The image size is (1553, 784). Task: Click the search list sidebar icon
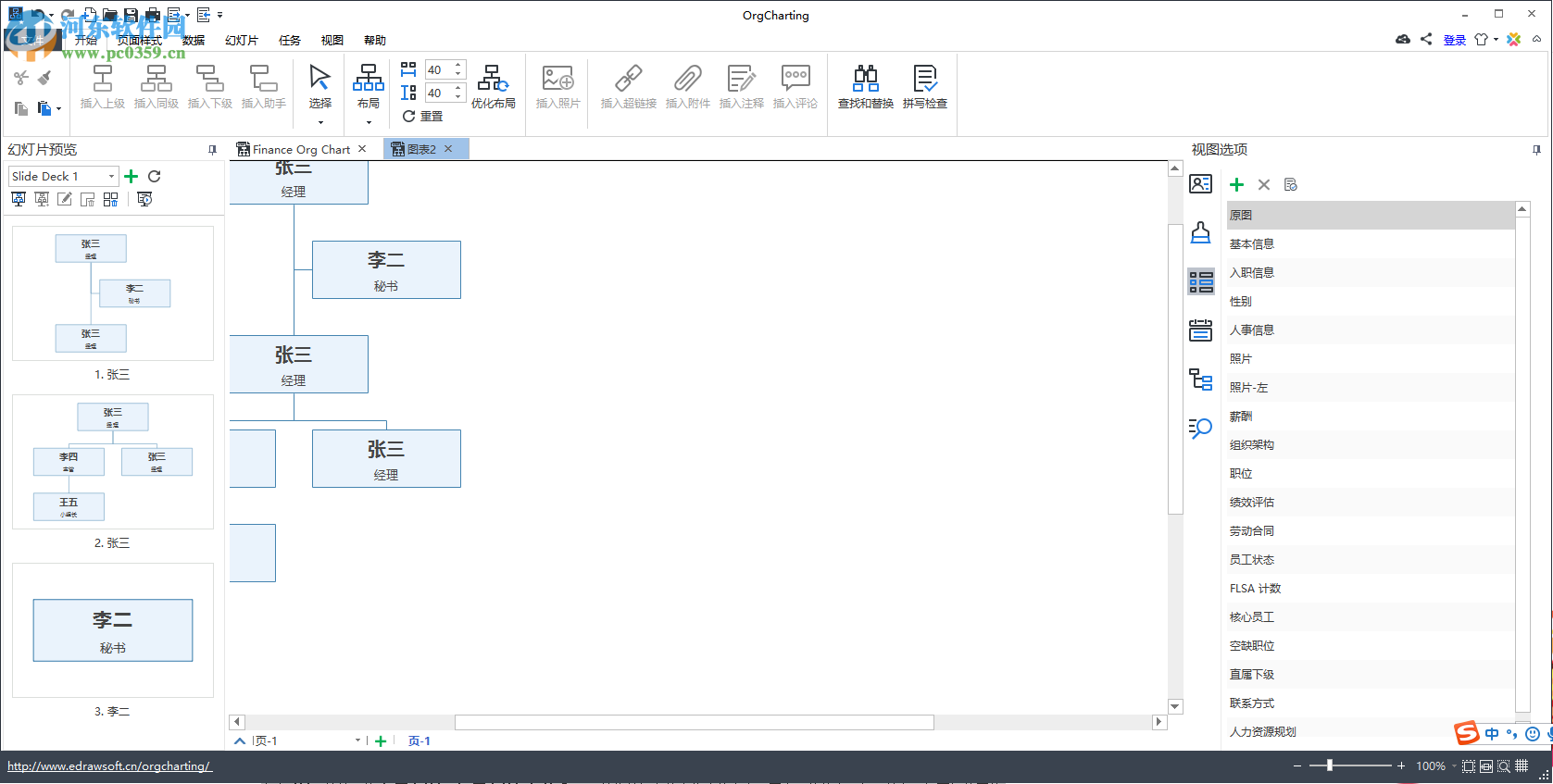tap(1201, 428)
